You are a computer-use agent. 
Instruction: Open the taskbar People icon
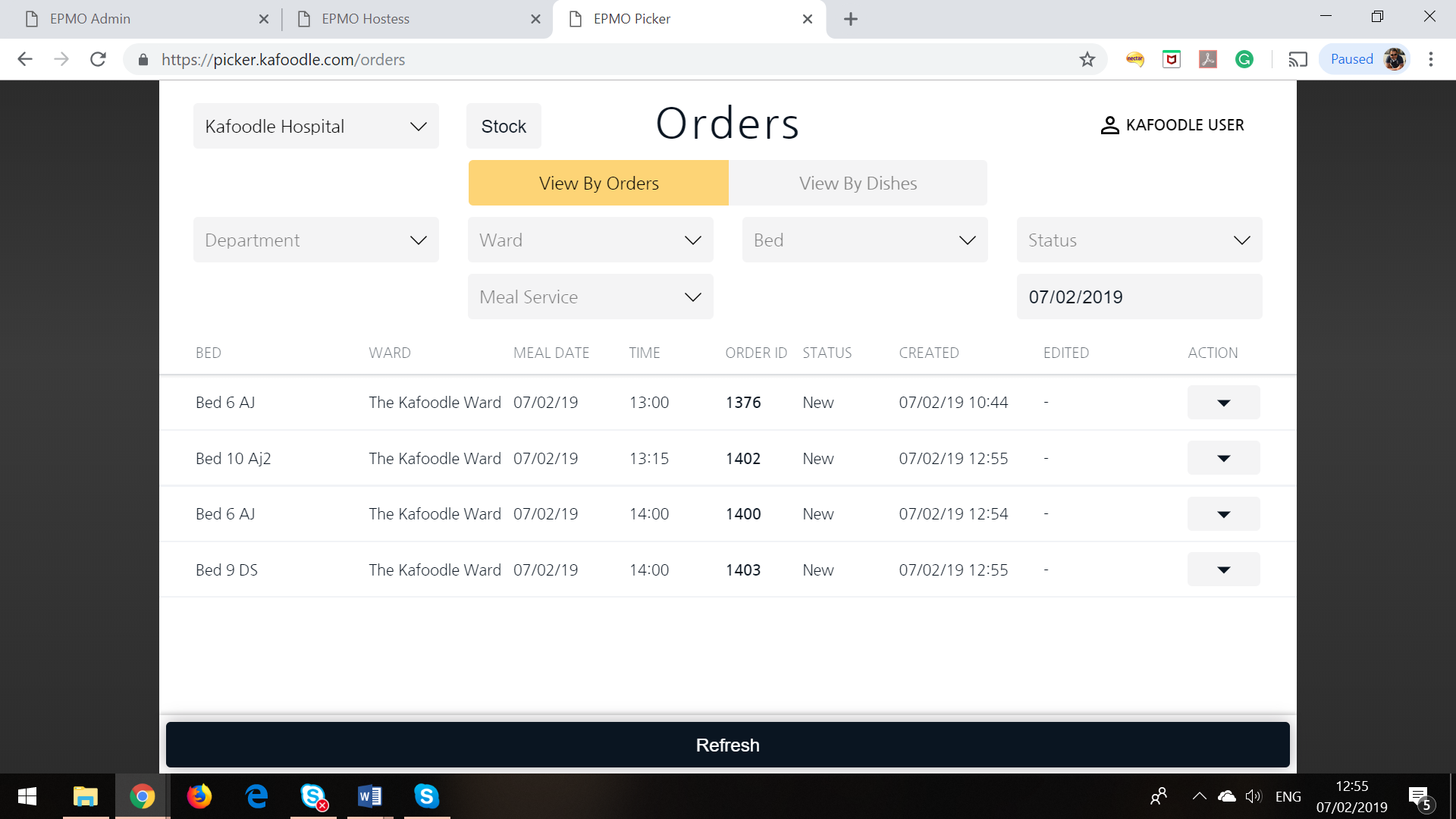(x=1159, y=796)
